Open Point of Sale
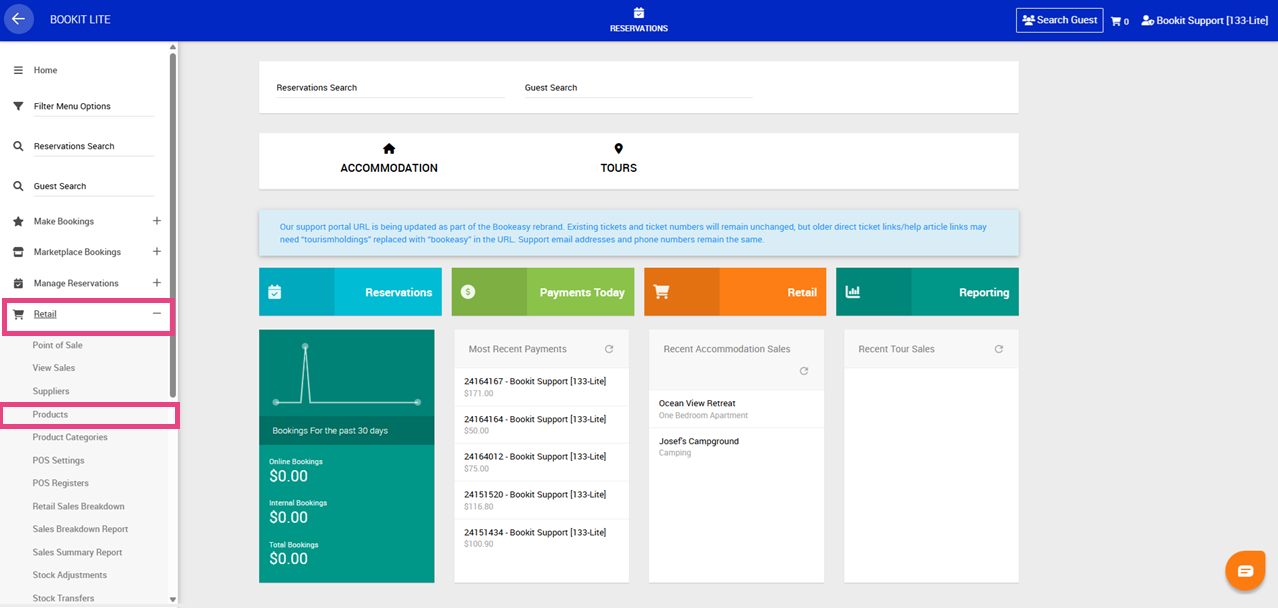This screenshot has height=608, width=1278. (58, 345)
